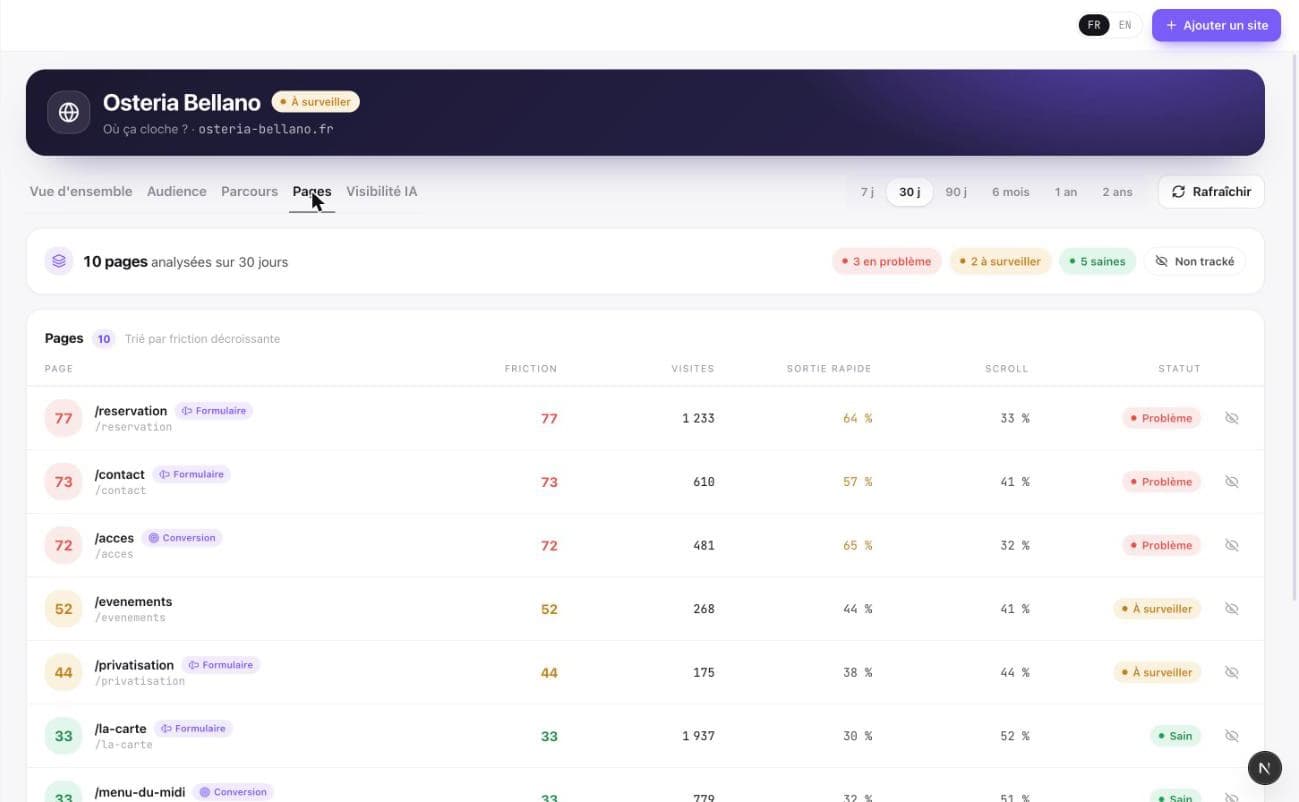Image resolution: width=1299 pixels, height=802 pixels.
Task: Select the 7 j time range
Action: pyautogui.click(x=867, y=192)
